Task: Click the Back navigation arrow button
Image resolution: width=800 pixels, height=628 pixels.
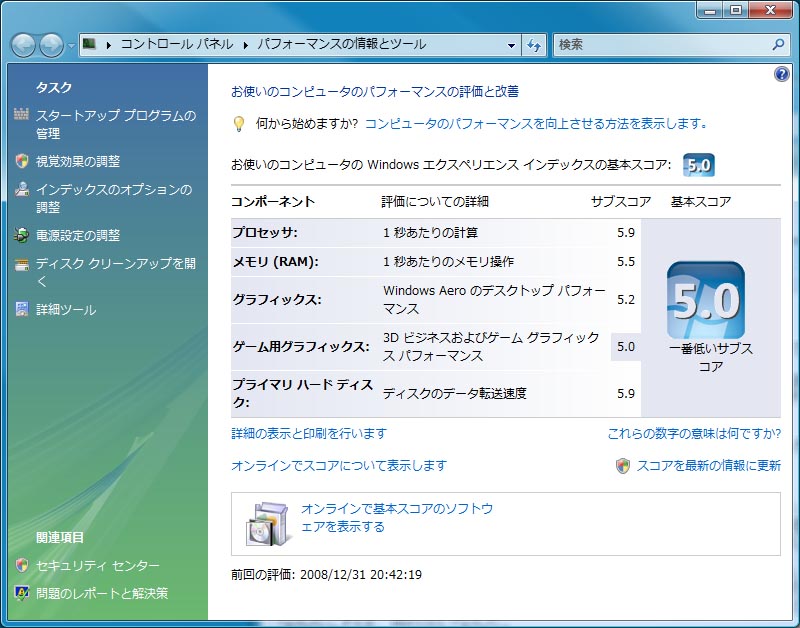Action: (x=23, y=45)
